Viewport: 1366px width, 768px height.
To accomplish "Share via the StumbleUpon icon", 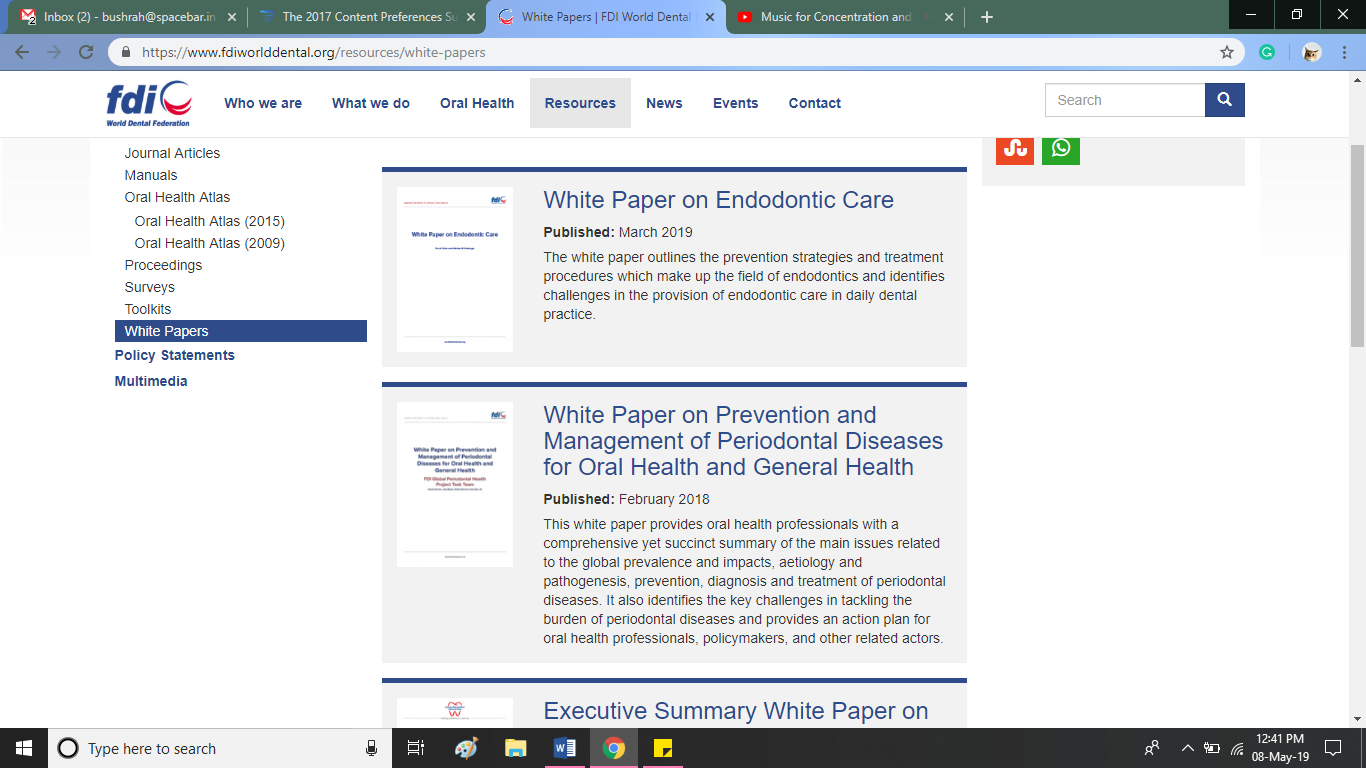I will point(1015,148).
